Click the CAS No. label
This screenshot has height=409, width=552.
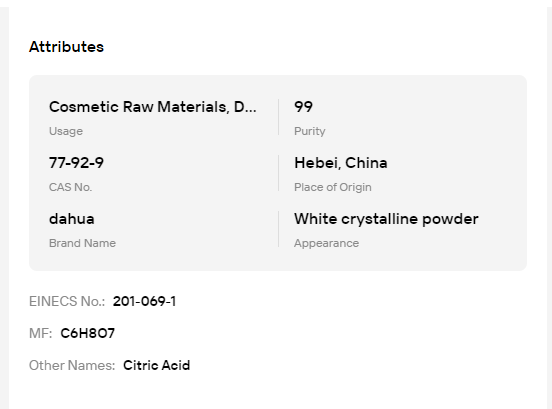70,187
